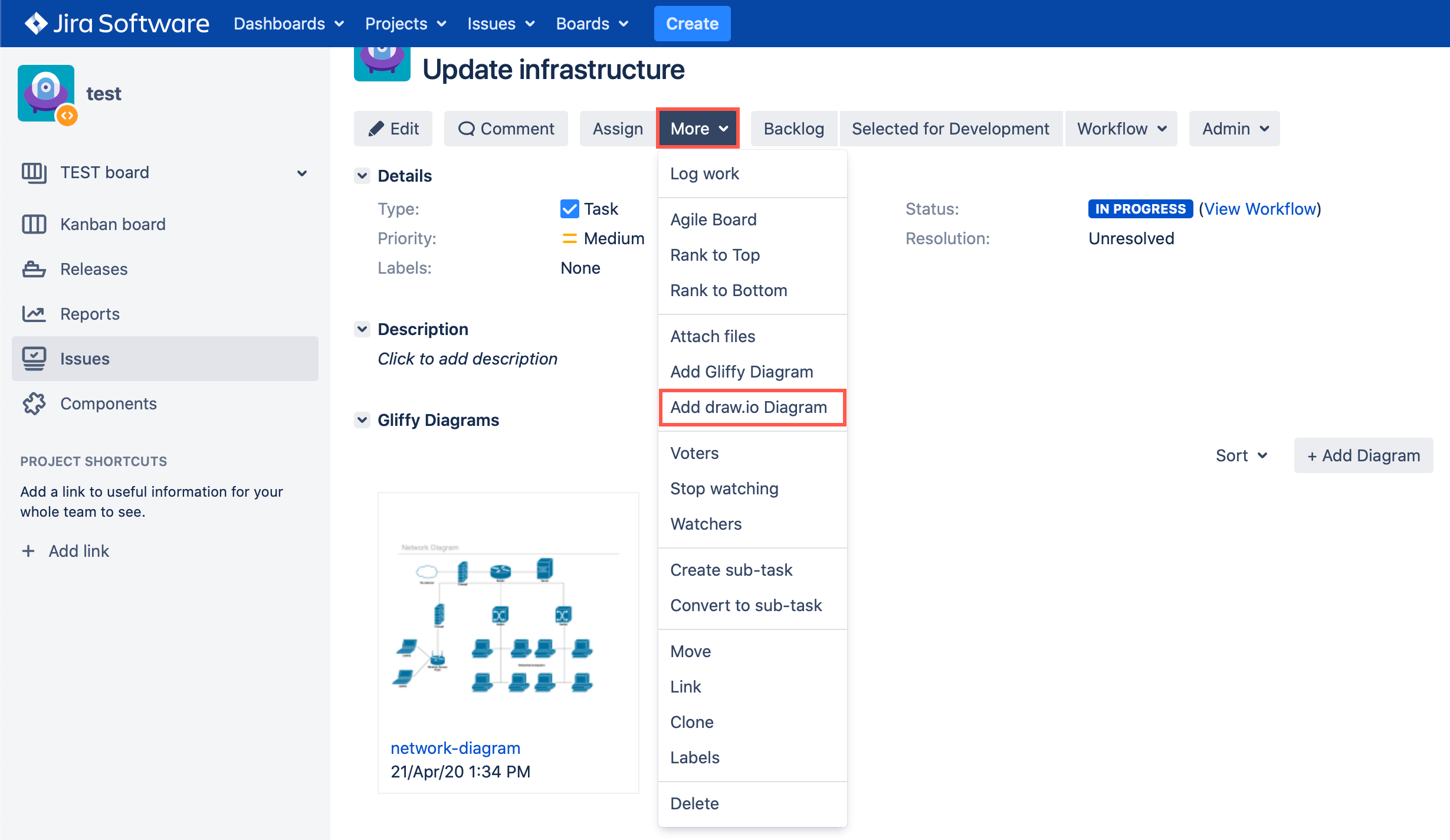Open Releases from the sidebar

point(94,269)
